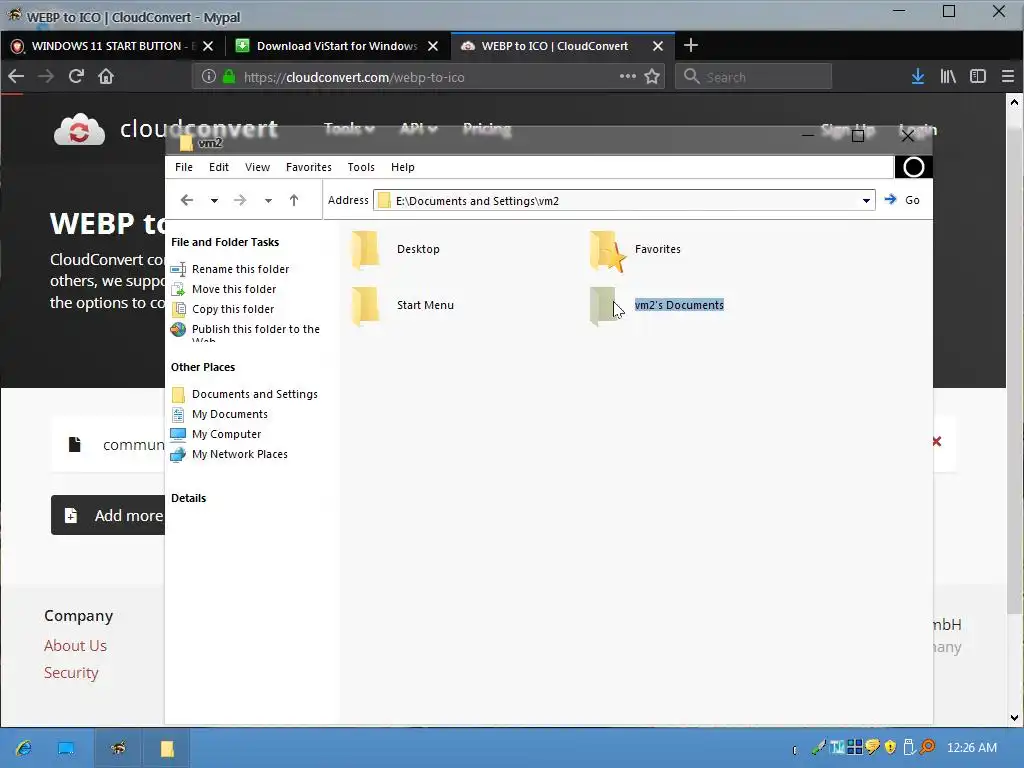
Task: Click the browser Search box
Action: 754,76
